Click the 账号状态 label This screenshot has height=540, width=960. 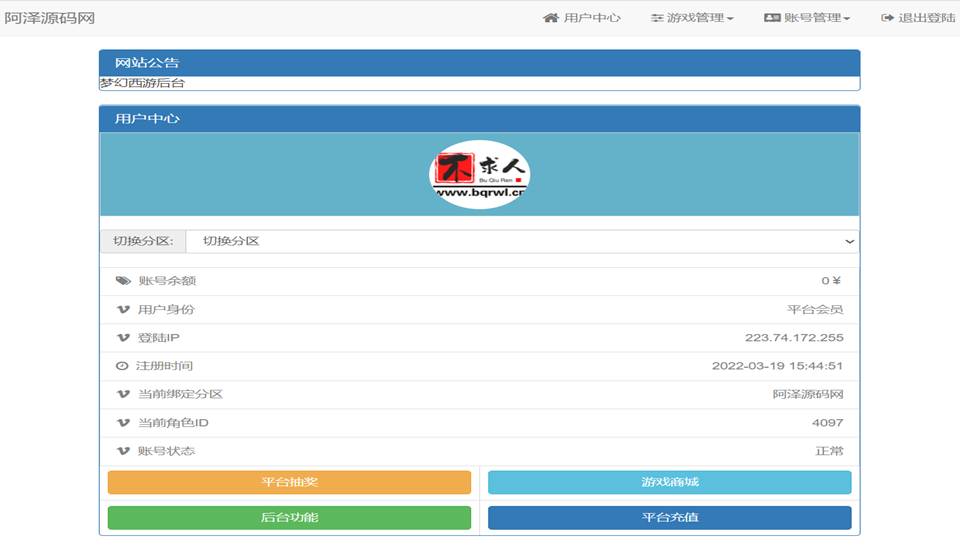166,451
